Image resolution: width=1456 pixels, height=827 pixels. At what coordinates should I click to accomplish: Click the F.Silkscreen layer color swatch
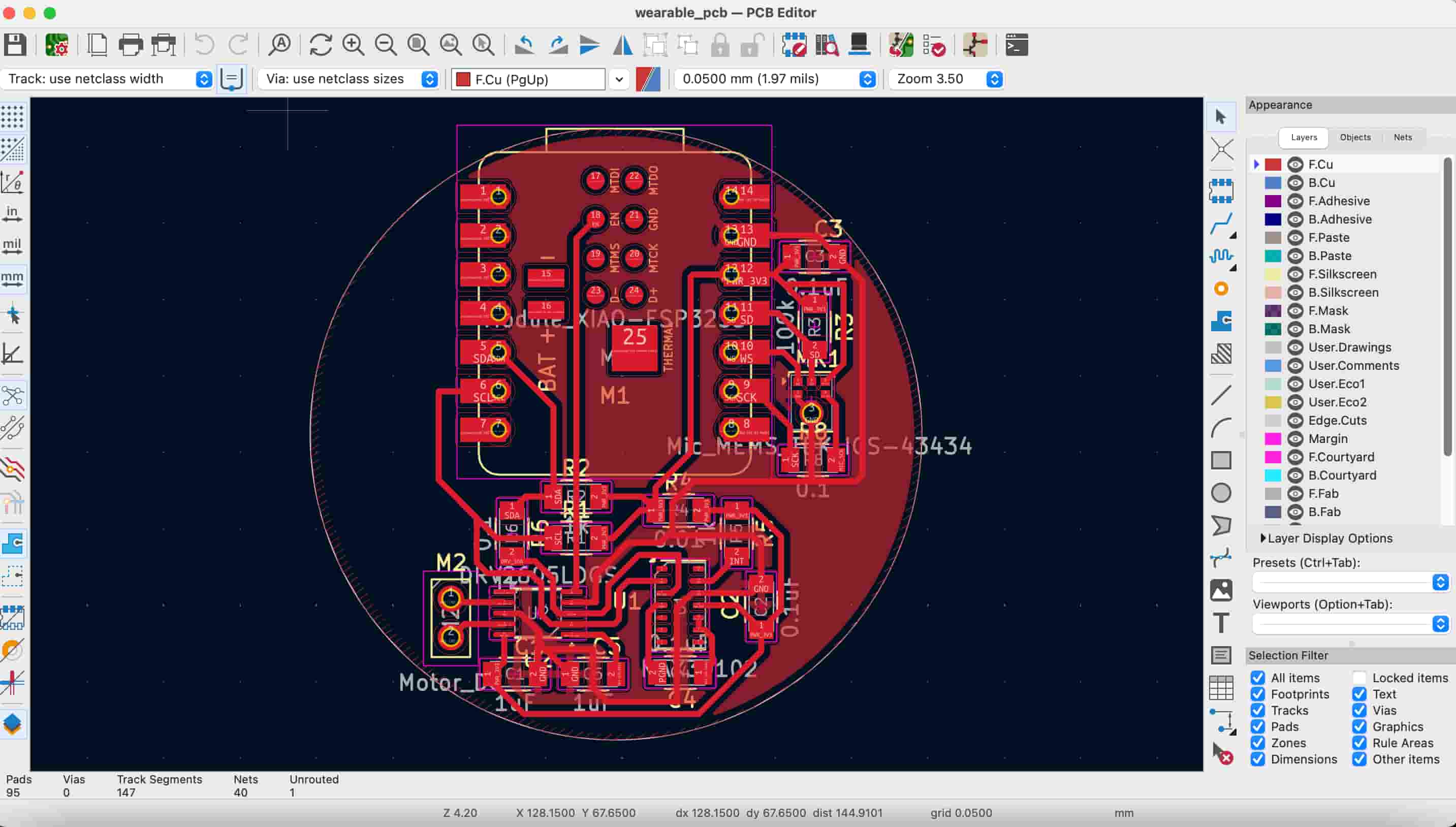[1273, 274]
